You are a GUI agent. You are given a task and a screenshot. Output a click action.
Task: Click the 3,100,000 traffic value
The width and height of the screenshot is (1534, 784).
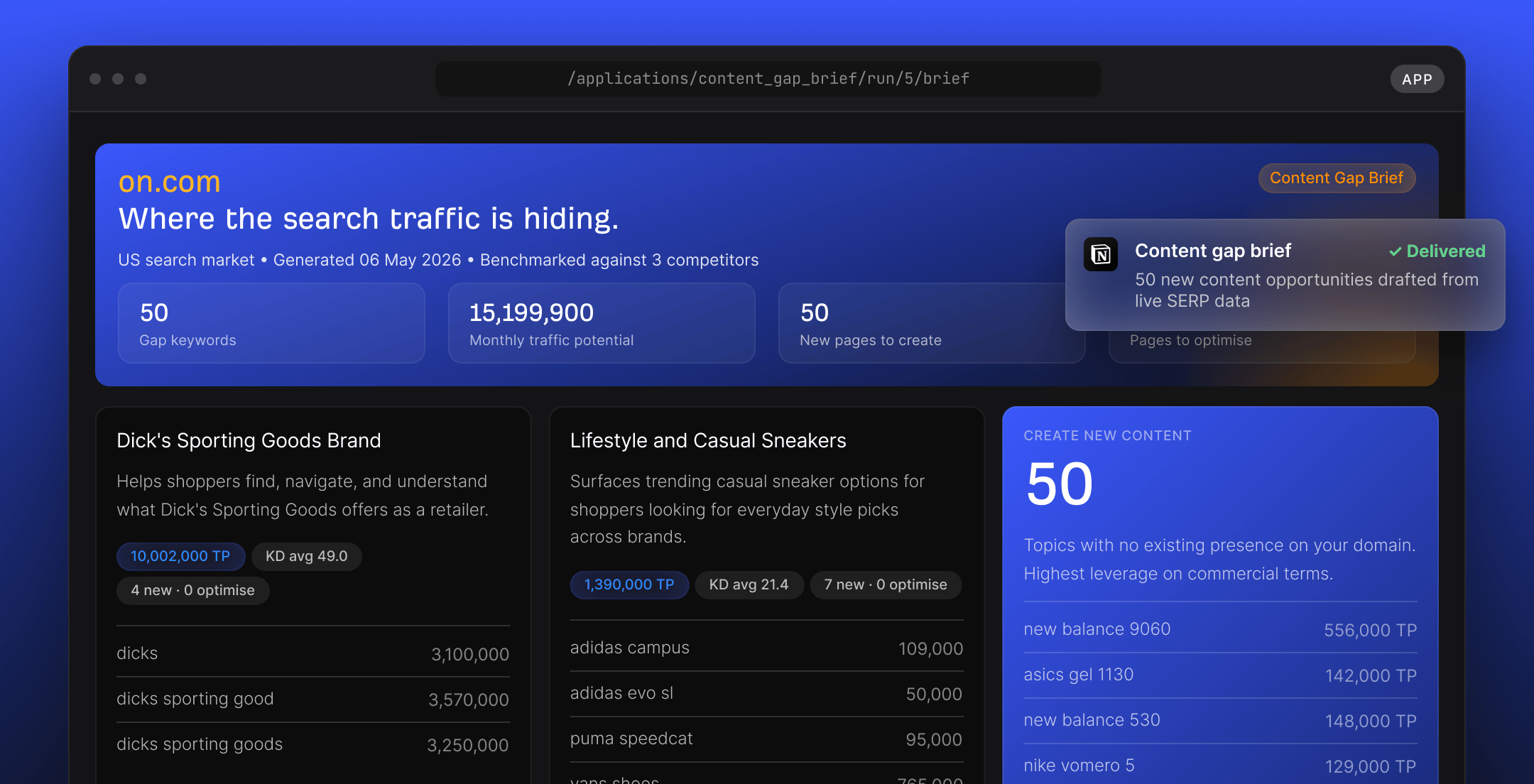[470, 654]
